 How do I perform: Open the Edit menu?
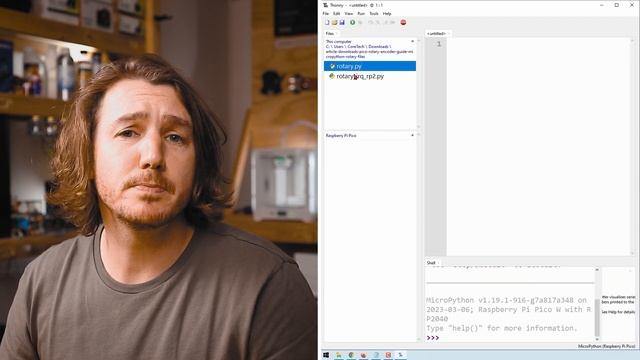(336, 13)
